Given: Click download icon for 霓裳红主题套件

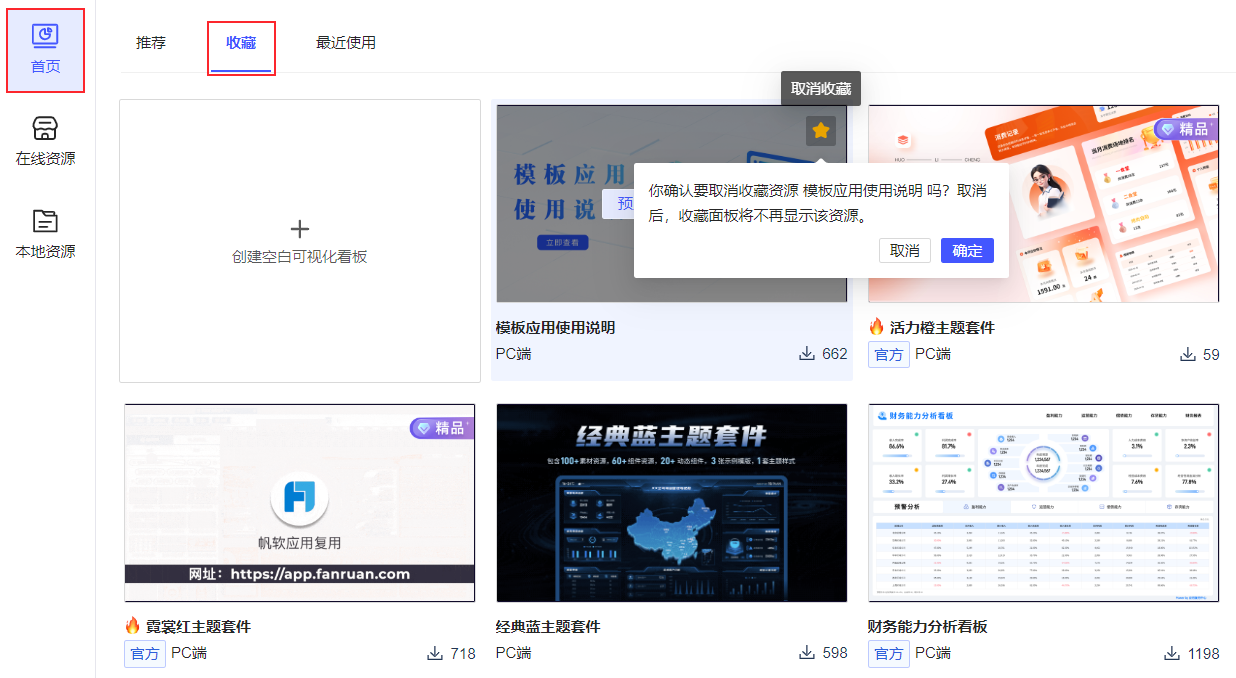Looking at the screenshot, I should click(435, 653).
